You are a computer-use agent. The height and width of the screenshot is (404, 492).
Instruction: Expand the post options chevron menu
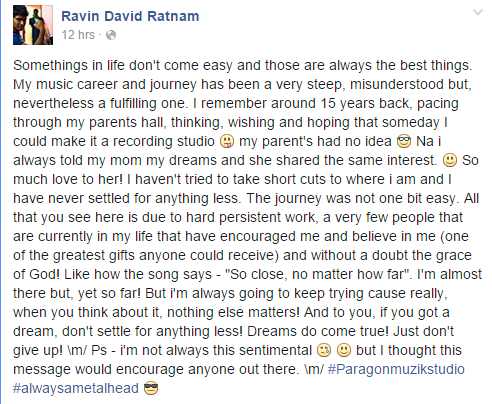pos(478,13)
